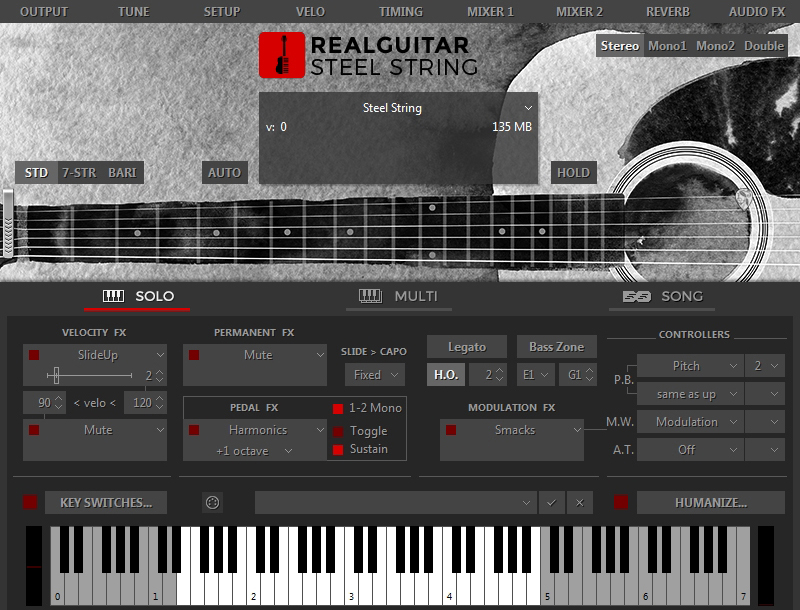Open the SETUP tab
Viewport: 800px width, 610px height.
pyautogui.click(x=222, y=12)
